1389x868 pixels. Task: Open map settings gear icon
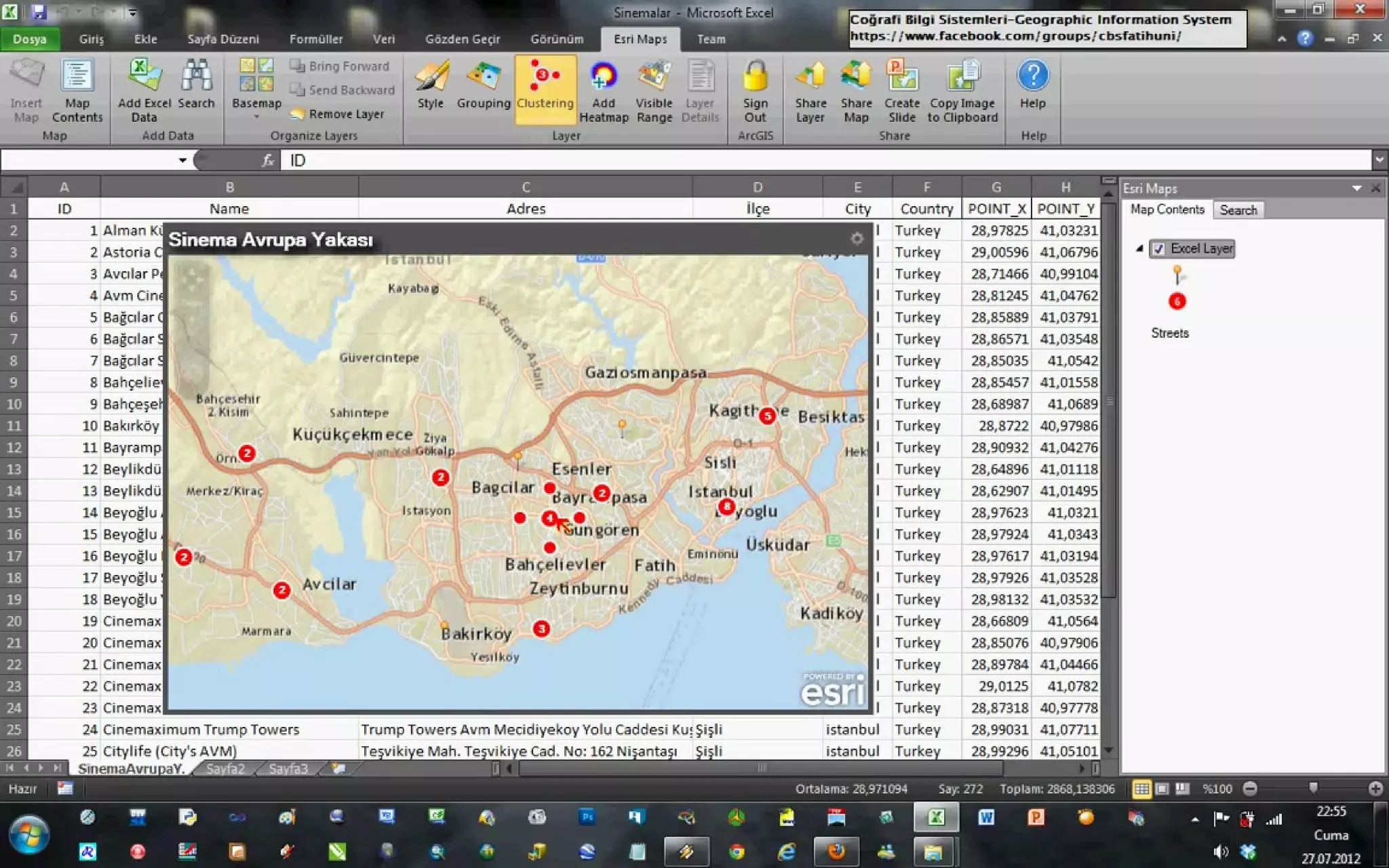click(x=857, y=239)
